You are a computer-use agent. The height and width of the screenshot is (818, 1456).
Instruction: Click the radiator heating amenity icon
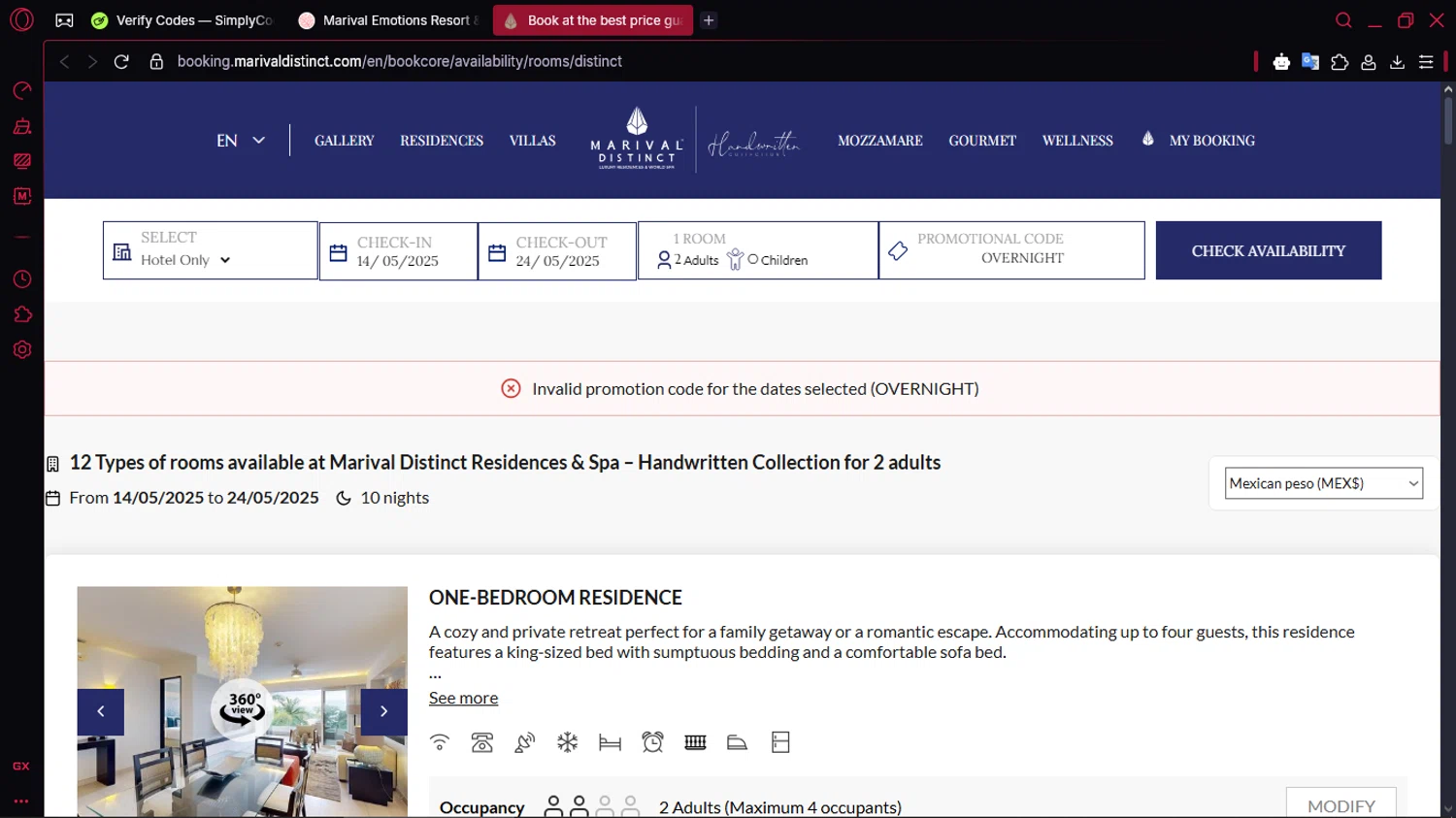pyautogui.click(x=695, y=742)
